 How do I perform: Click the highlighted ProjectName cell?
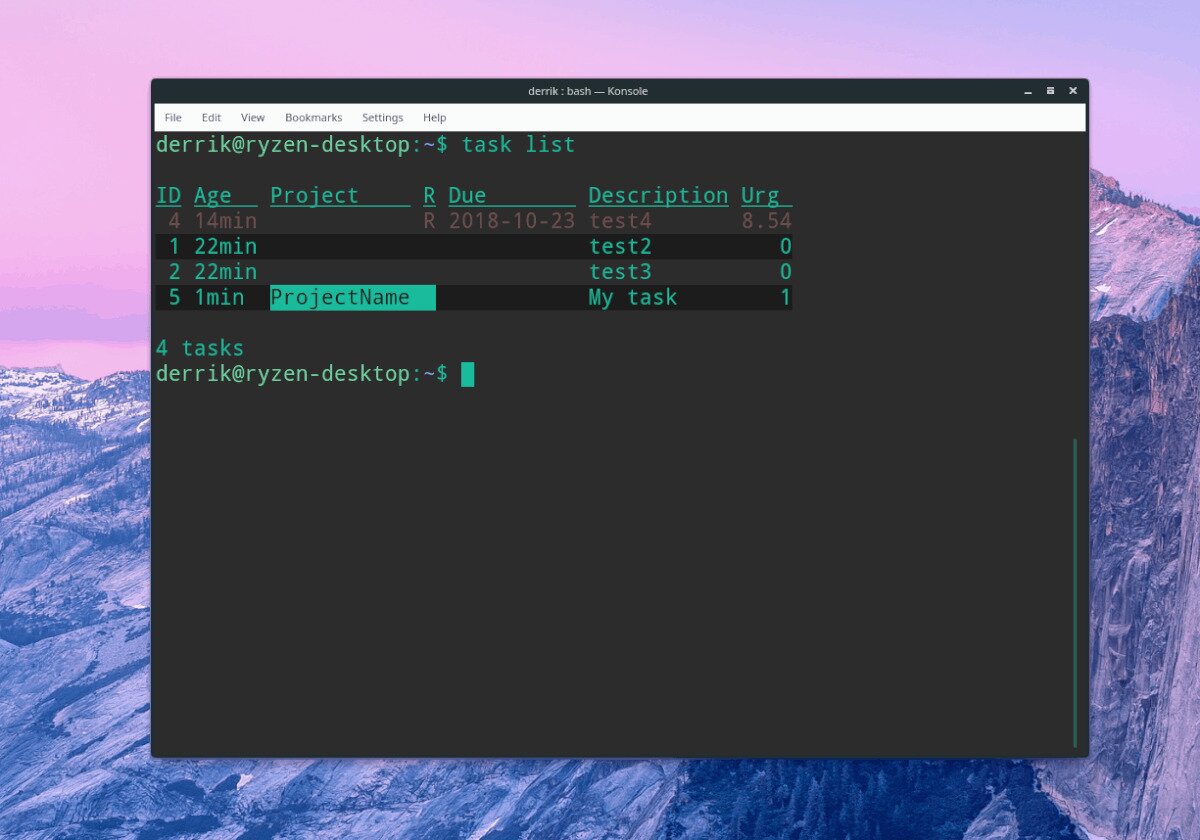click(x=353, y=298)
